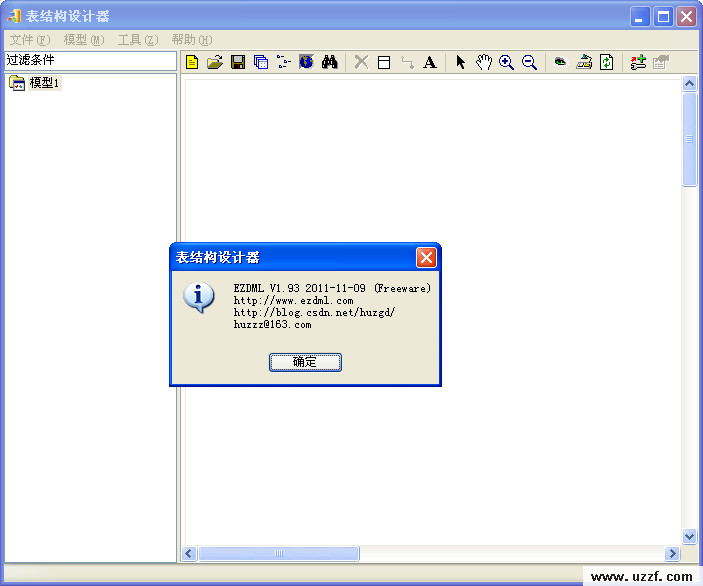Click the globe toolbar icon
The height and width of the screenshot is (586, 703).
click(306, 62)
